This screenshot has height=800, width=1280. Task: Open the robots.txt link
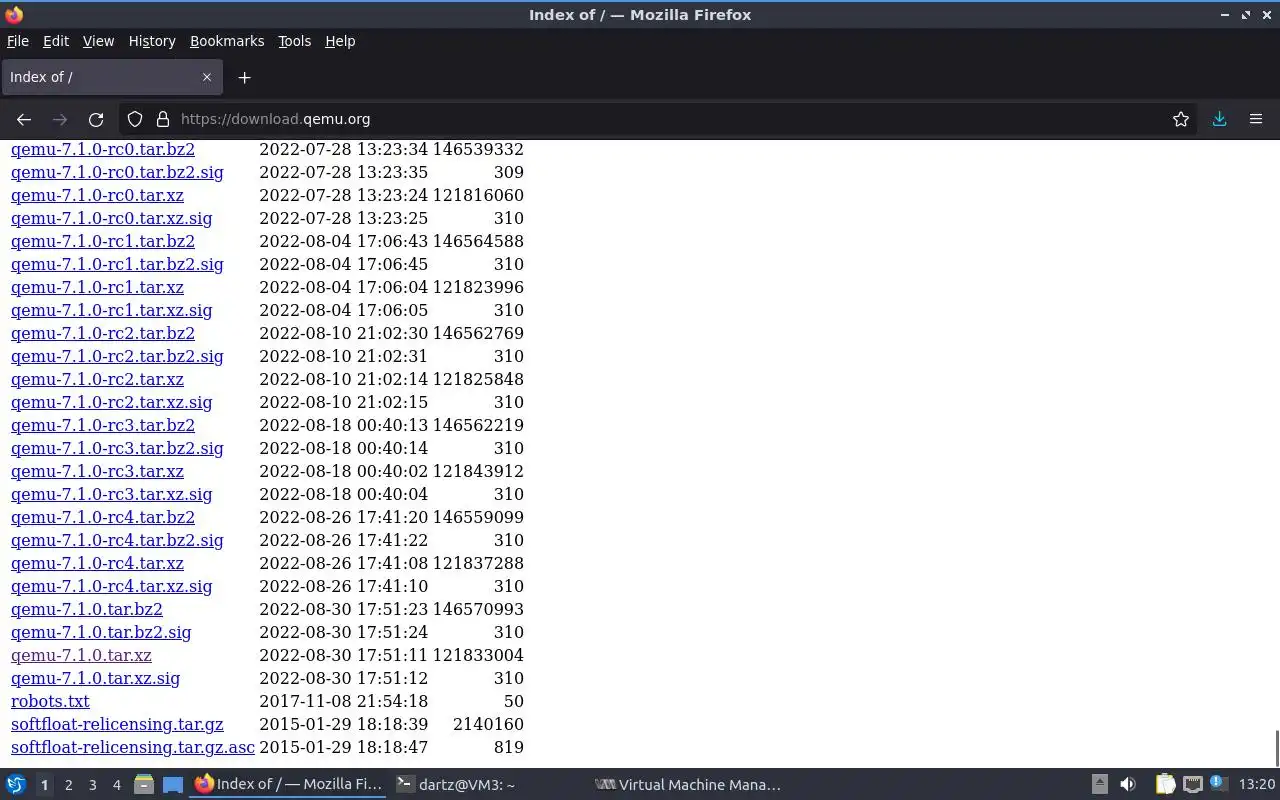pos(50,701)
